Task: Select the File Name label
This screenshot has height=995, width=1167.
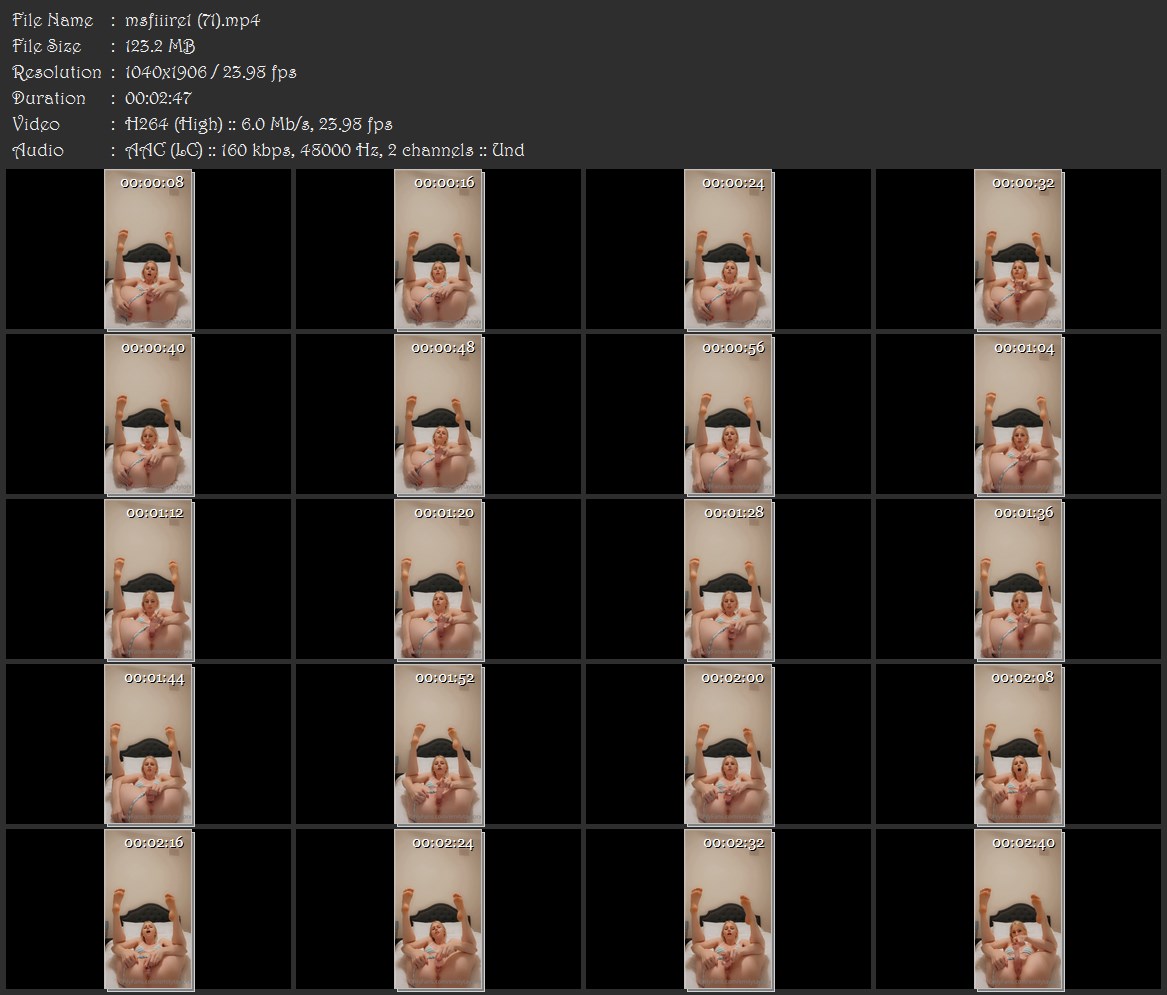Action: point(53,20)
